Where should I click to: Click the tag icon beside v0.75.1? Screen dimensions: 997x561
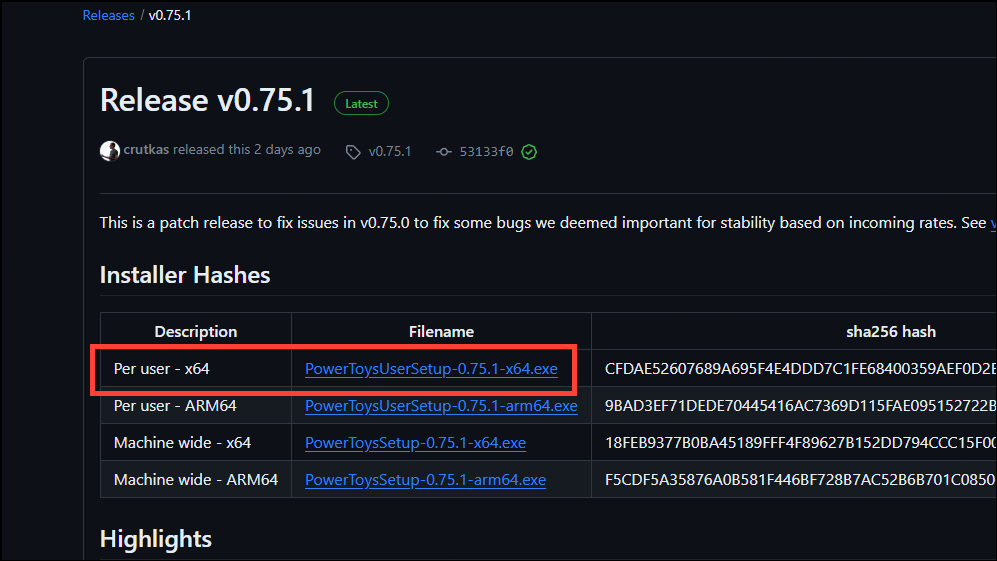coord(353,152)
